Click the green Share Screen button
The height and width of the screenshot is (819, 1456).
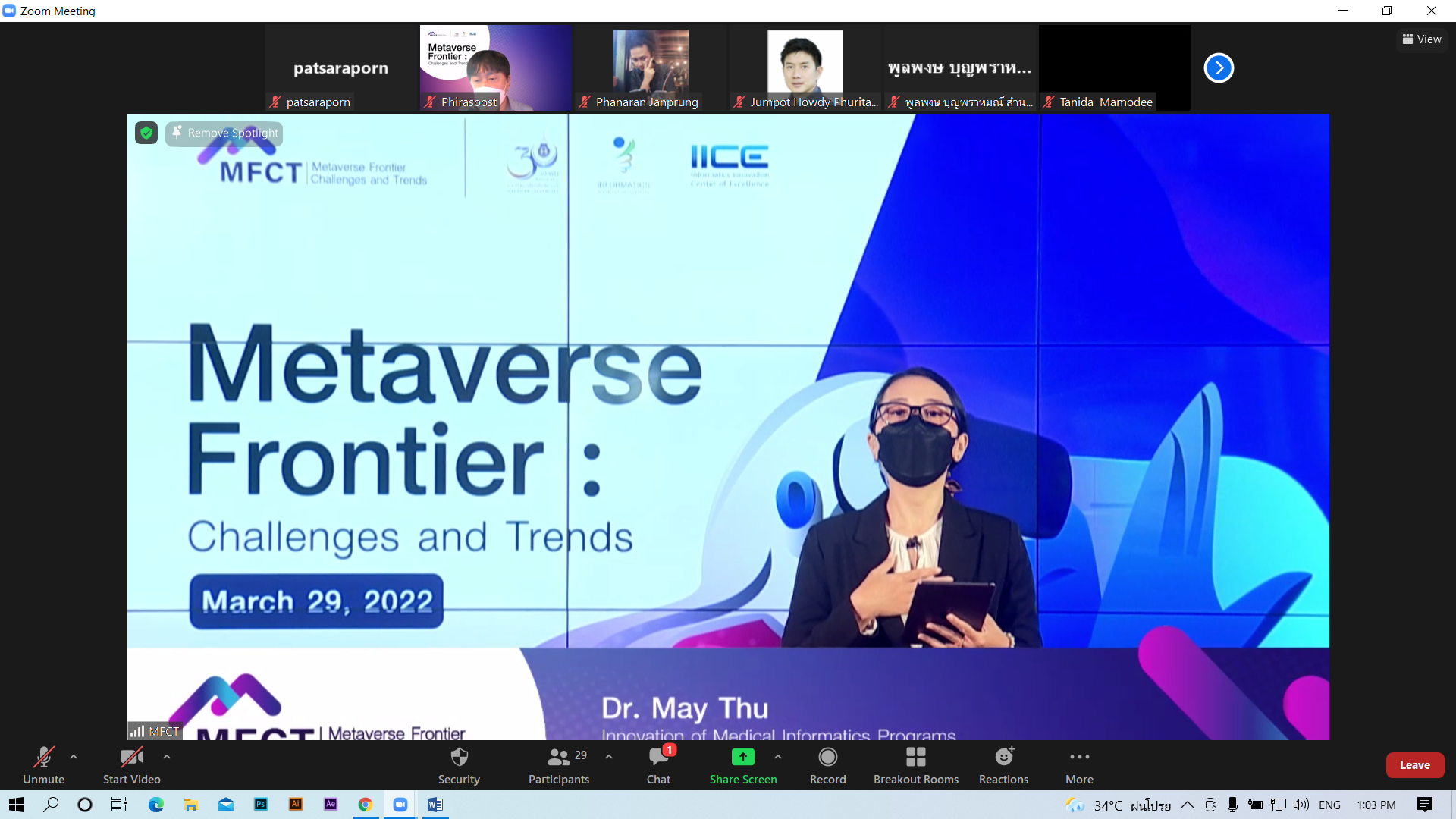(743, 765)
